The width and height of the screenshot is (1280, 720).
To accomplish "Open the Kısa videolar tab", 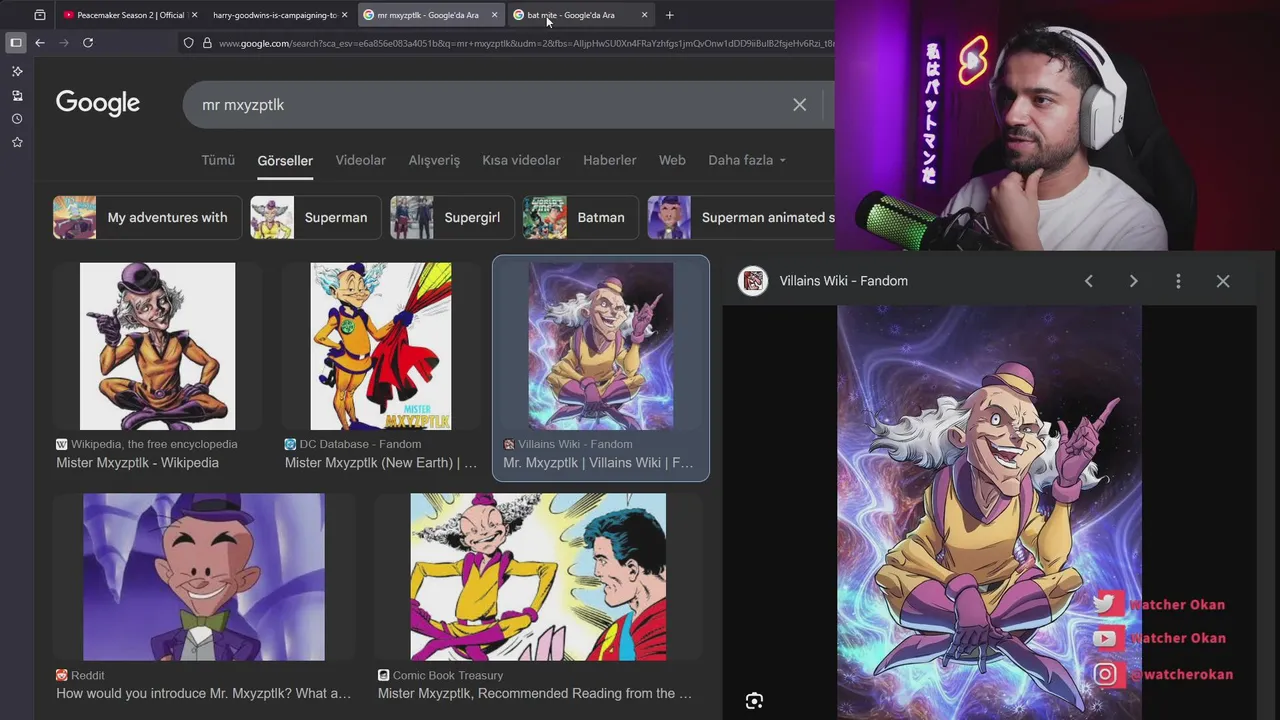I will click(521, 160).
